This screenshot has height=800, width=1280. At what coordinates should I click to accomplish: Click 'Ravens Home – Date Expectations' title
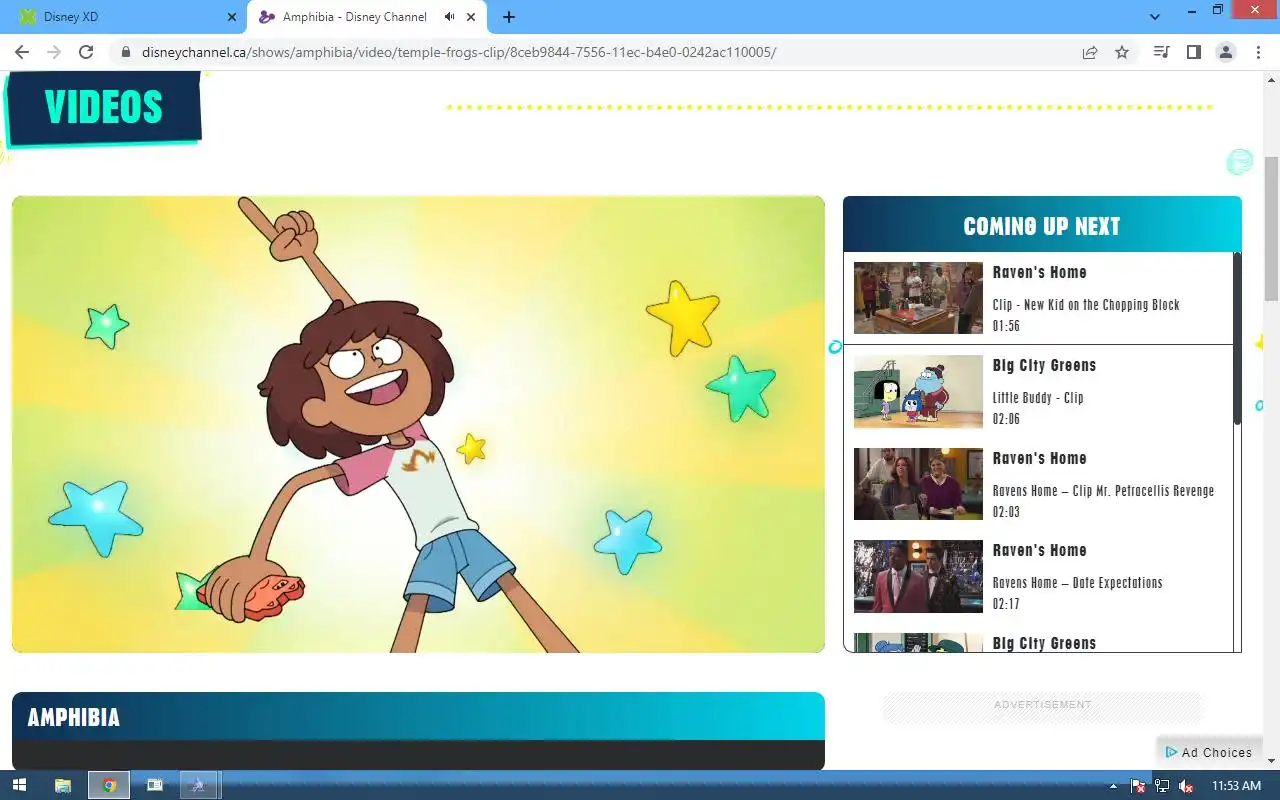pos(1077,582)
